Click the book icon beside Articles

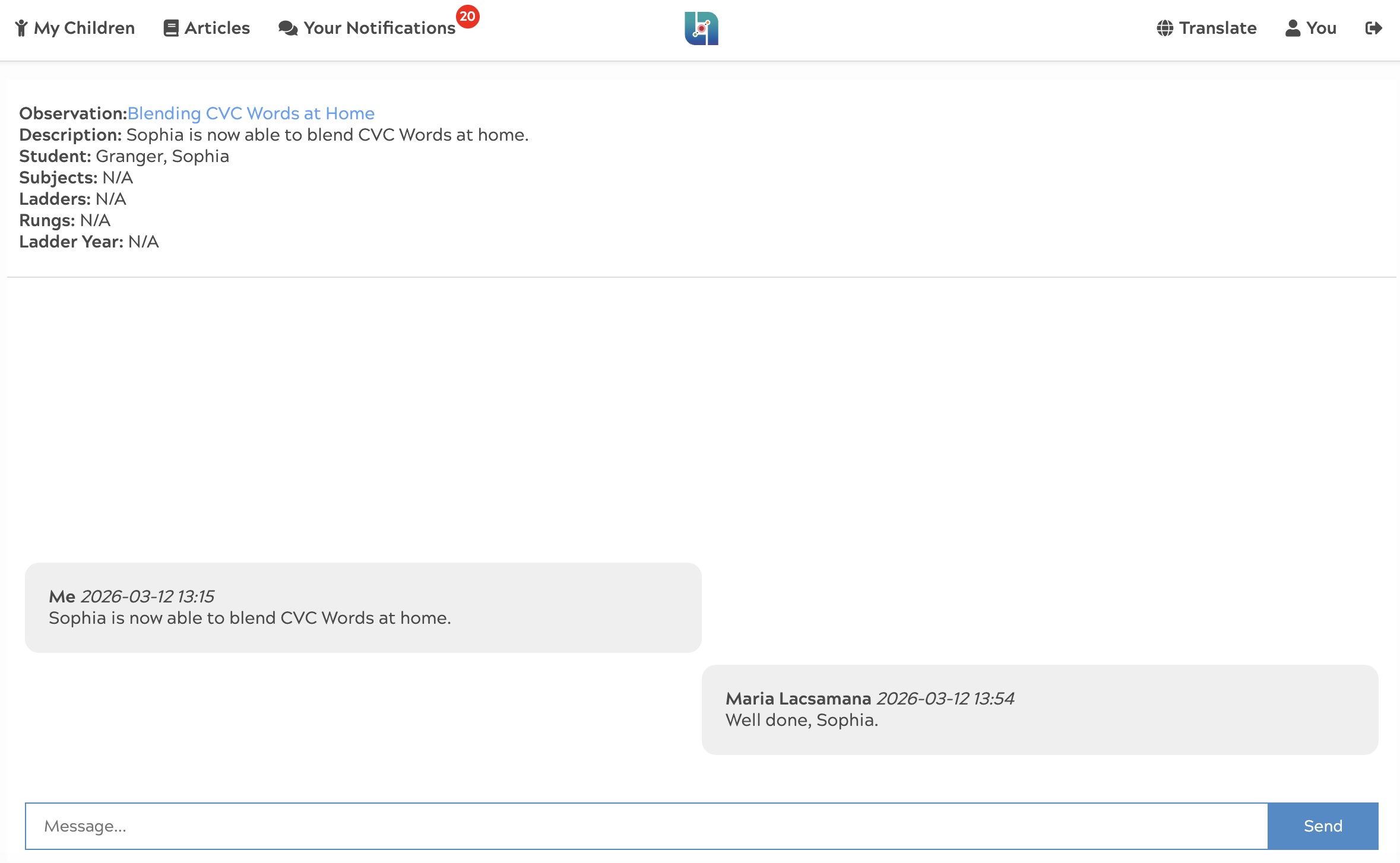pos(171,28)
